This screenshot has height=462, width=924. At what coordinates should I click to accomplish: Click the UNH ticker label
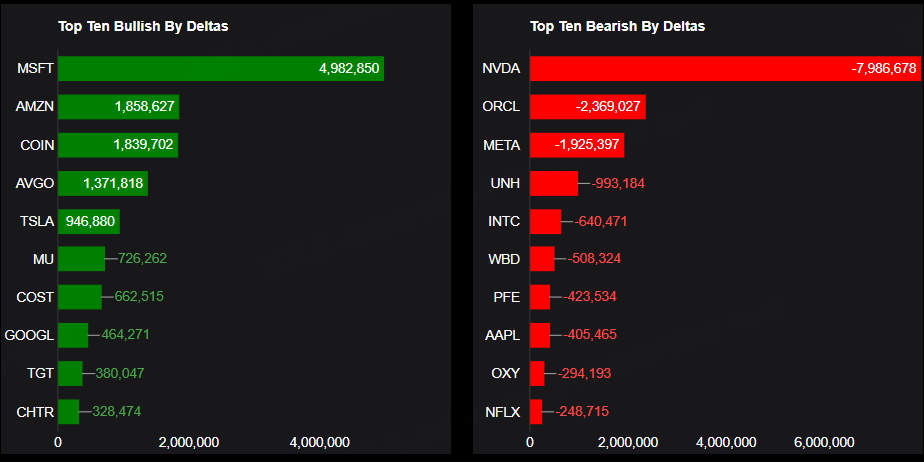click(x=505, y=183)
